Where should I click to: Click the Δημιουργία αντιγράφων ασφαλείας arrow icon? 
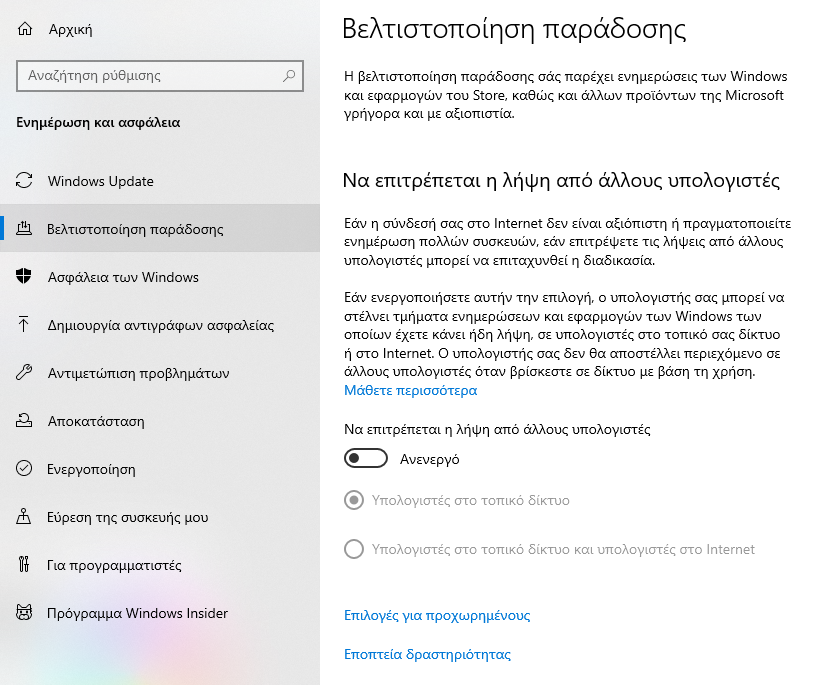(x=23, y=325)
